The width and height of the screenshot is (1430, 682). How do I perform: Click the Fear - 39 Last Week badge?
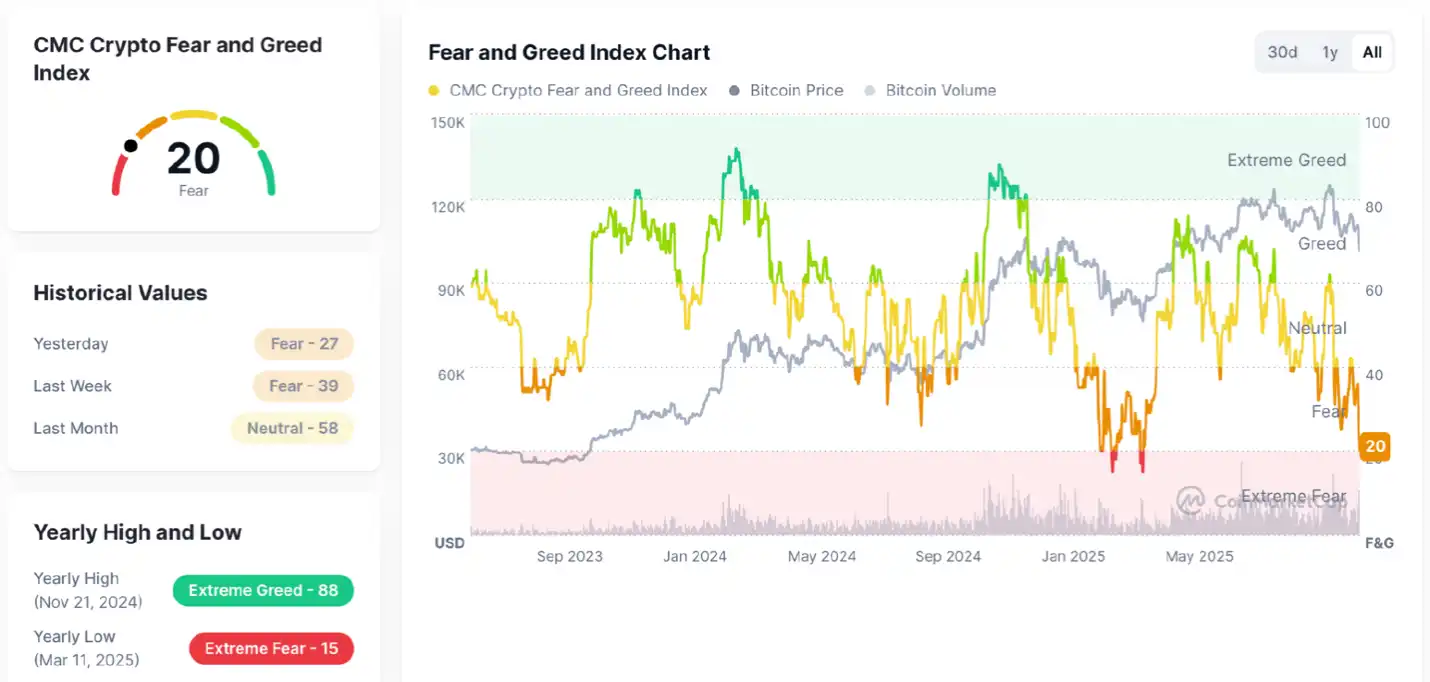pyautogui.click(x=303, y=385)
